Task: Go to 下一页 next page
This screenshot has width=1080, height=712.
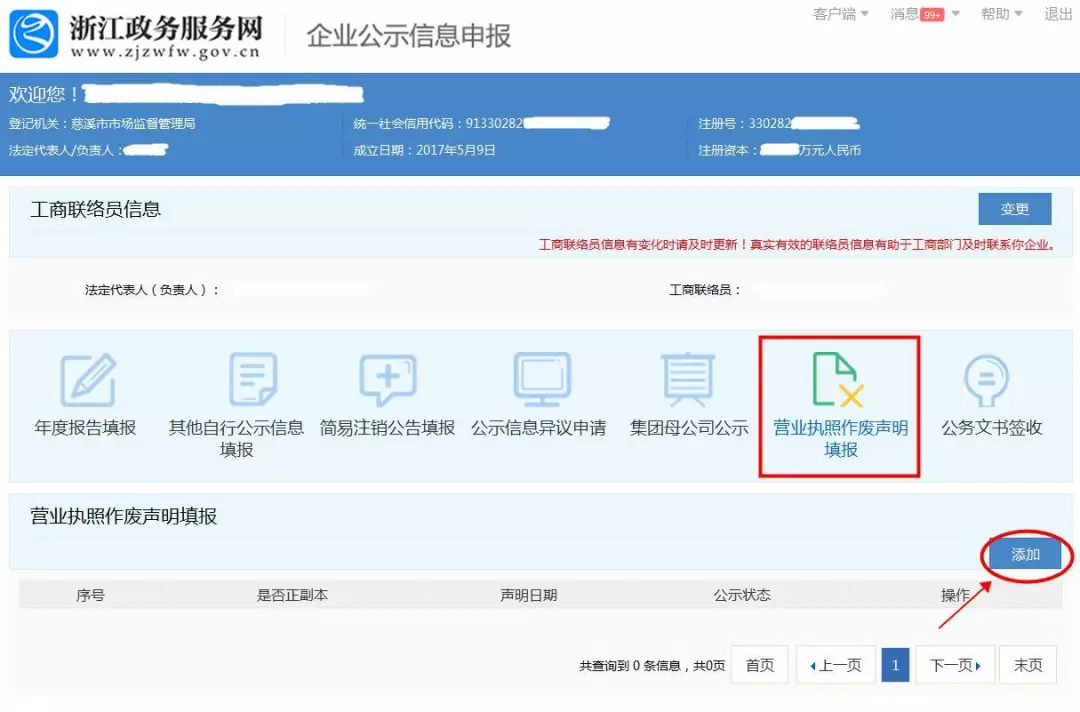Action: click(955, 665)
